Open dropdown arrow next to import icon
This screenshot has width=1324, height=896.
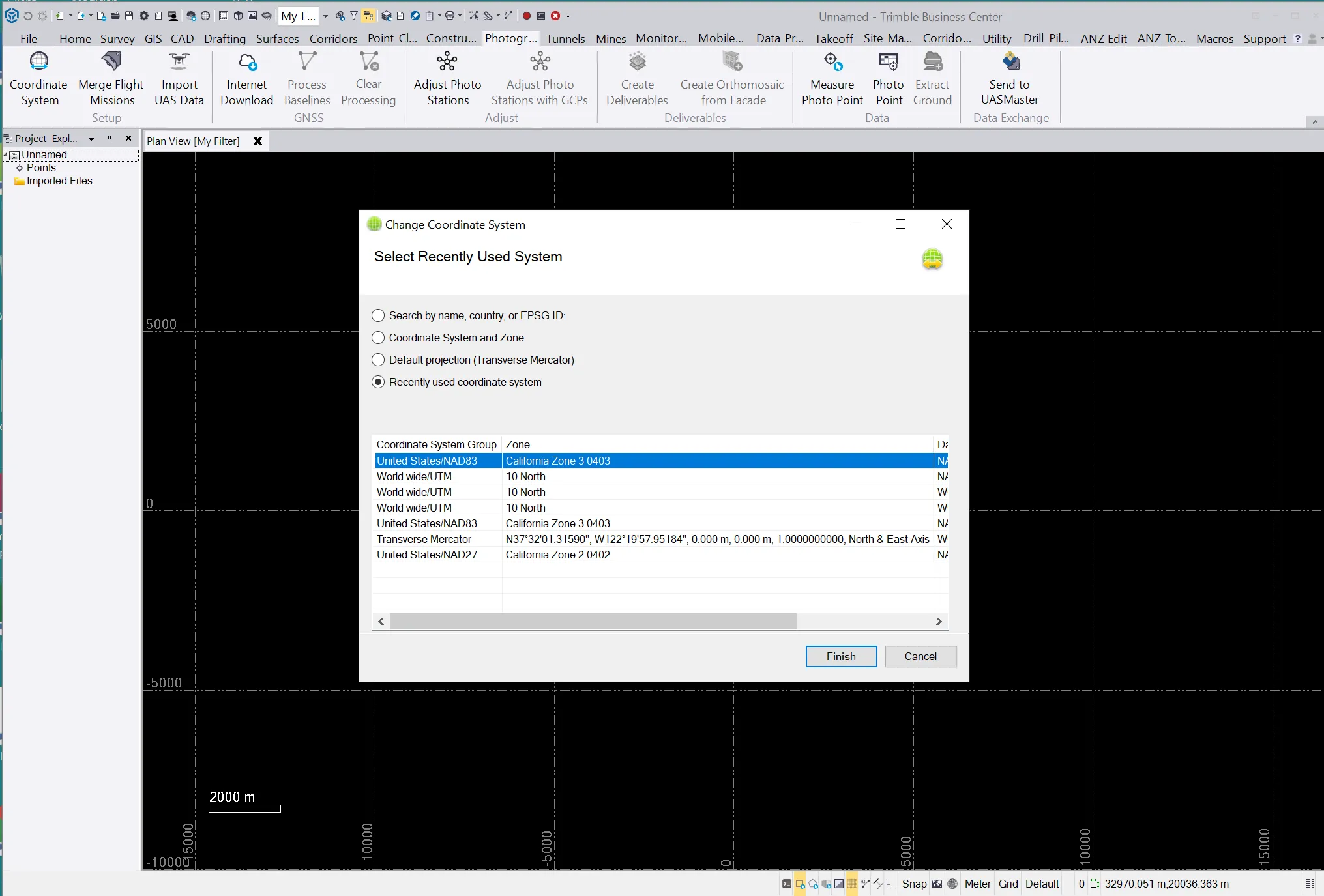pos(70,16)
